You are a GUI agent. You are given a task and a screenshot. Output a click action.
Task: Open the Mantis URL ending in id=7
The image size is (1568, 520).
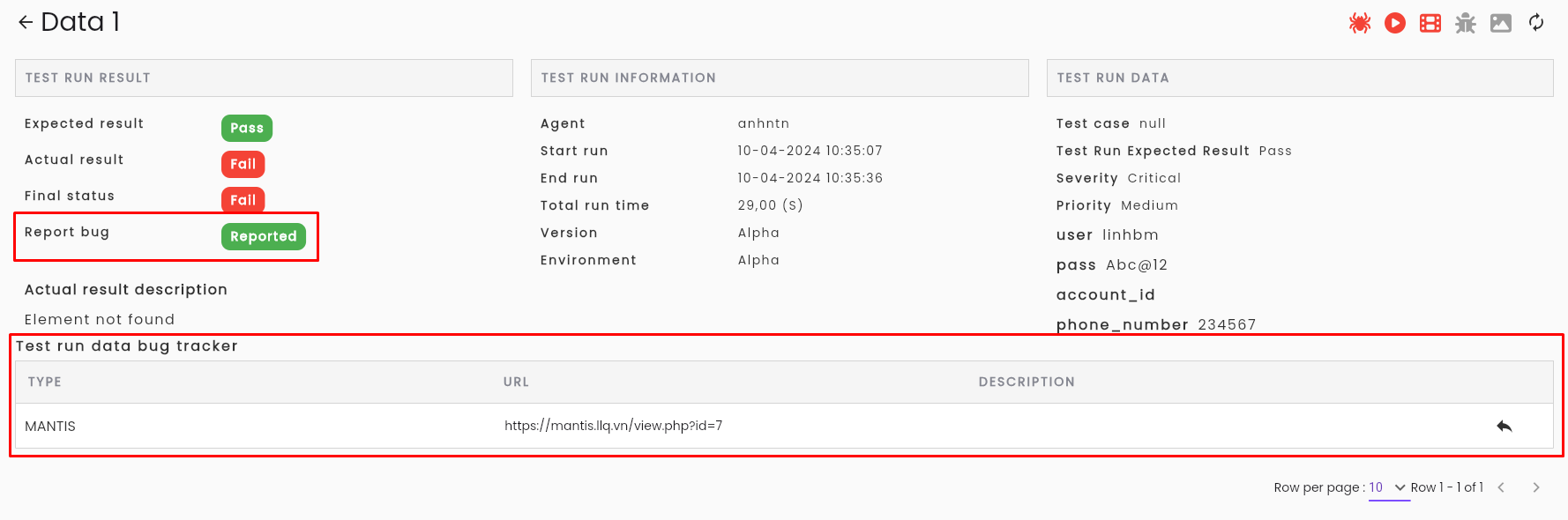(614, 426)
